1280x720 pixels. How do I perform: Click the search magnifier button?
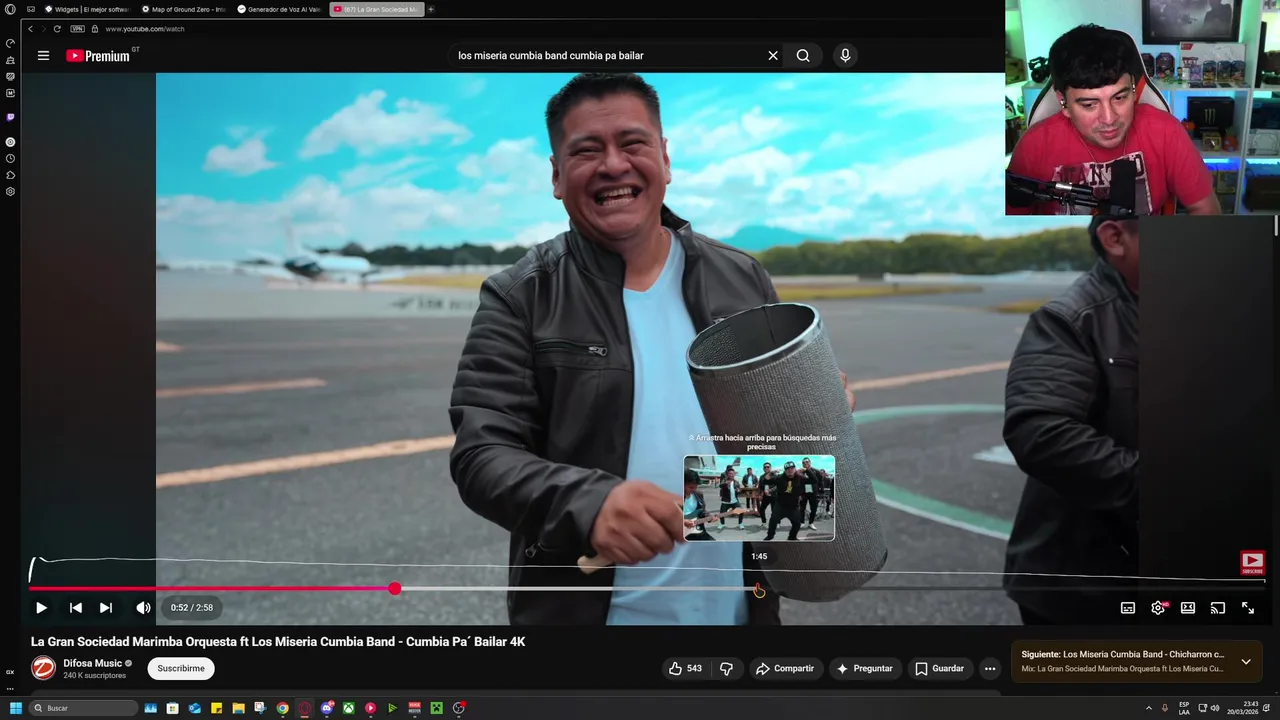coord(803,56)
